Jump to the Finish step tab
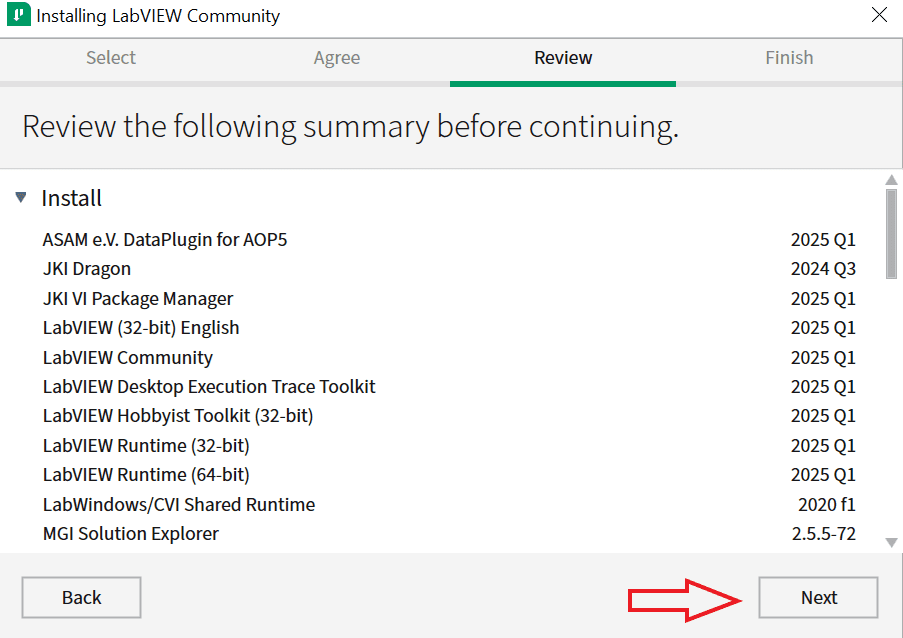This screenshot has height=638, width=903. [789, 58]
